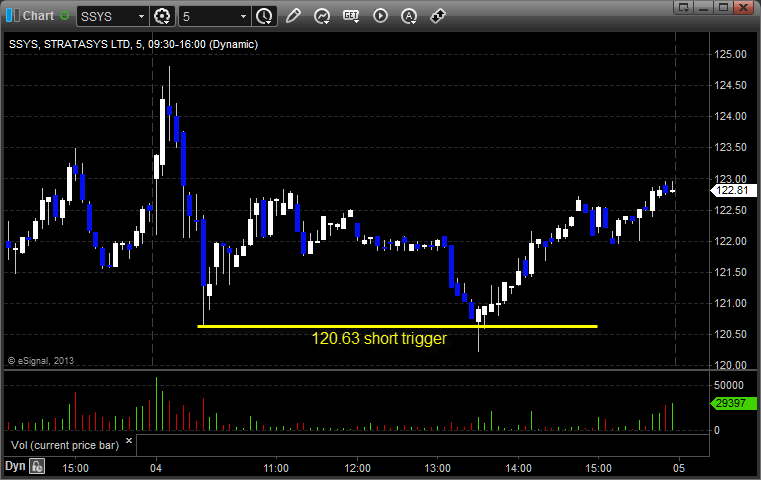Viewport: 761px width, 480px height.
Task: Remove the Vol study with its X
Action: (x=129, y=441)
